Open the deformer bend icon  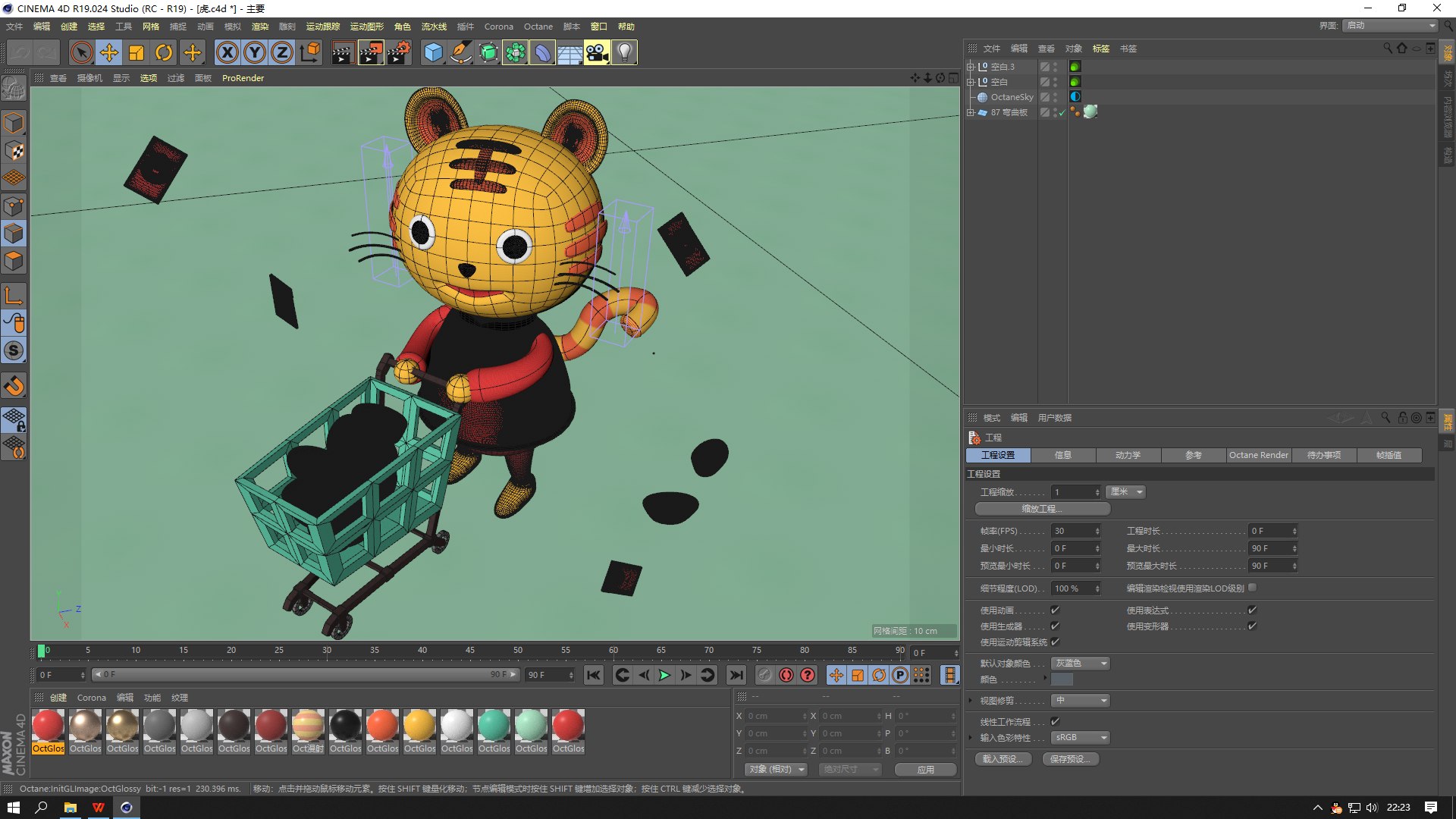coord(542,52)
